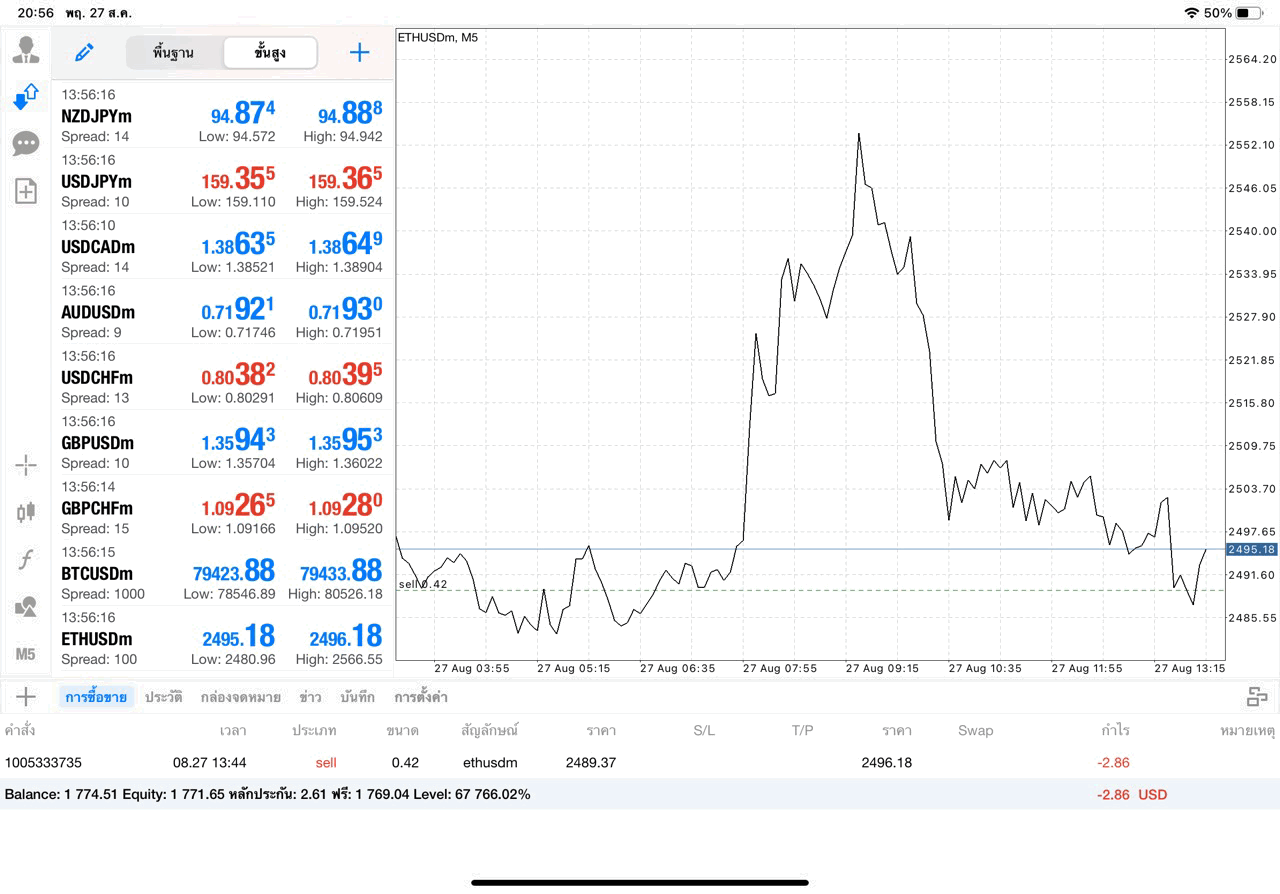Edit symbol list with pencil icon
Image resolution: width=1280 pixels, height=894 pixels.
tap(84, 52)
